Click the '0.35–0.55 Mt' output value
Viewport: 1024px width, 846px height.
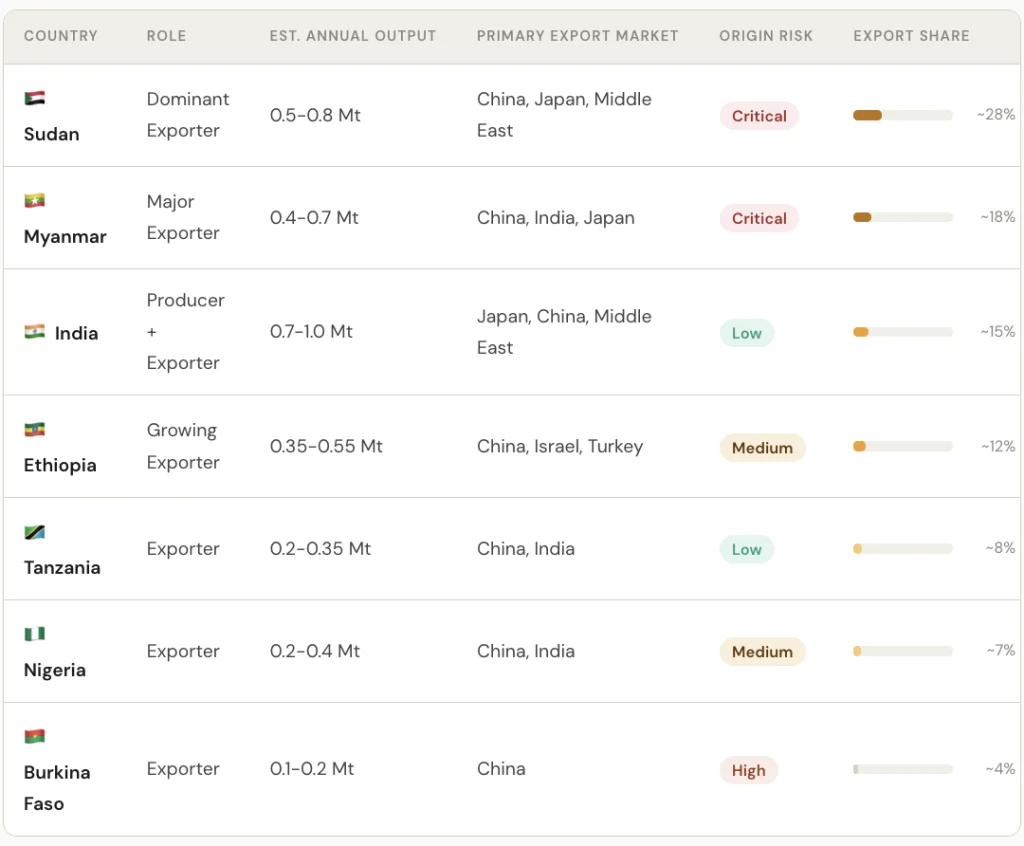327,446
